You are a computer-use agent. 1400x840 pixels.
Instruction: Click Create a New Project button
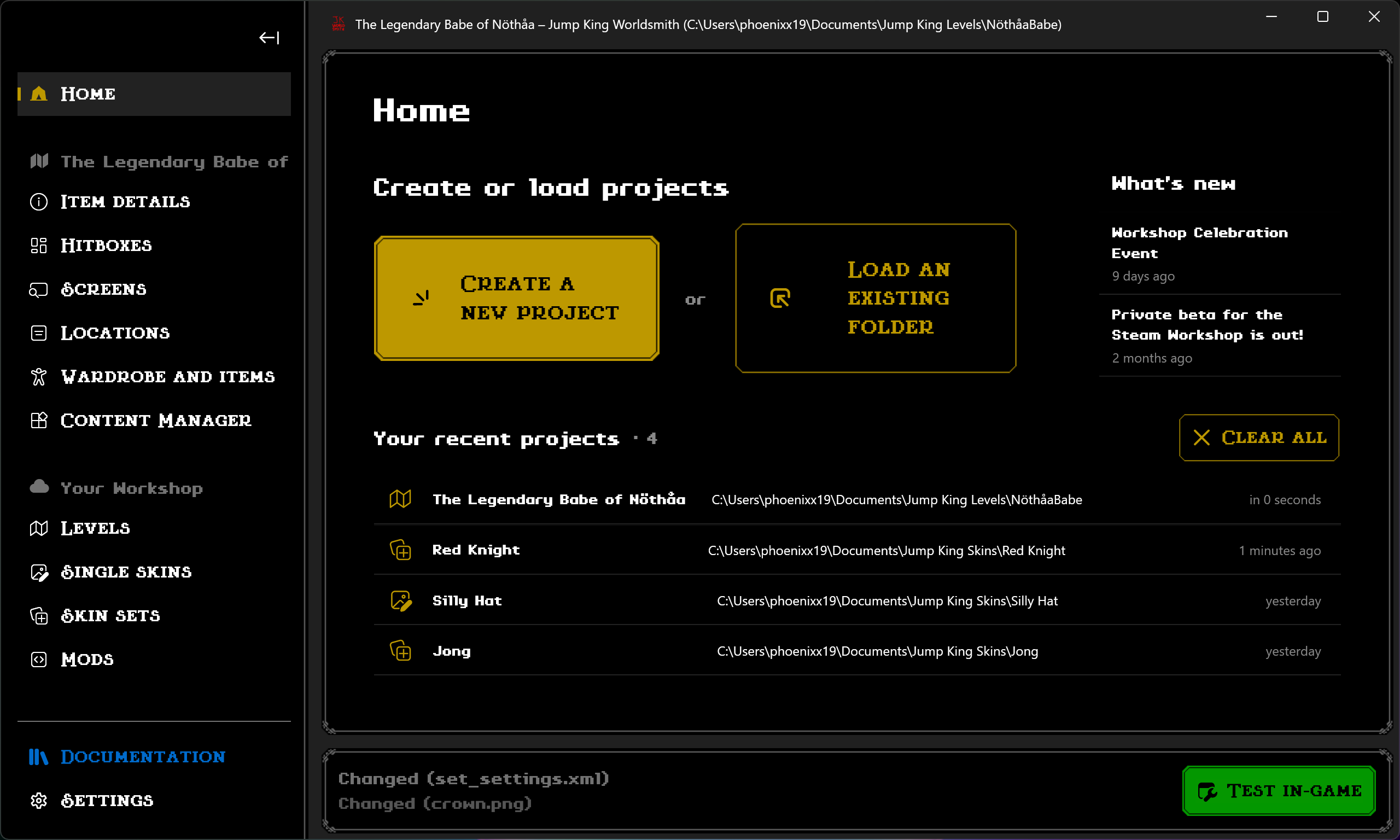[518, 298]
